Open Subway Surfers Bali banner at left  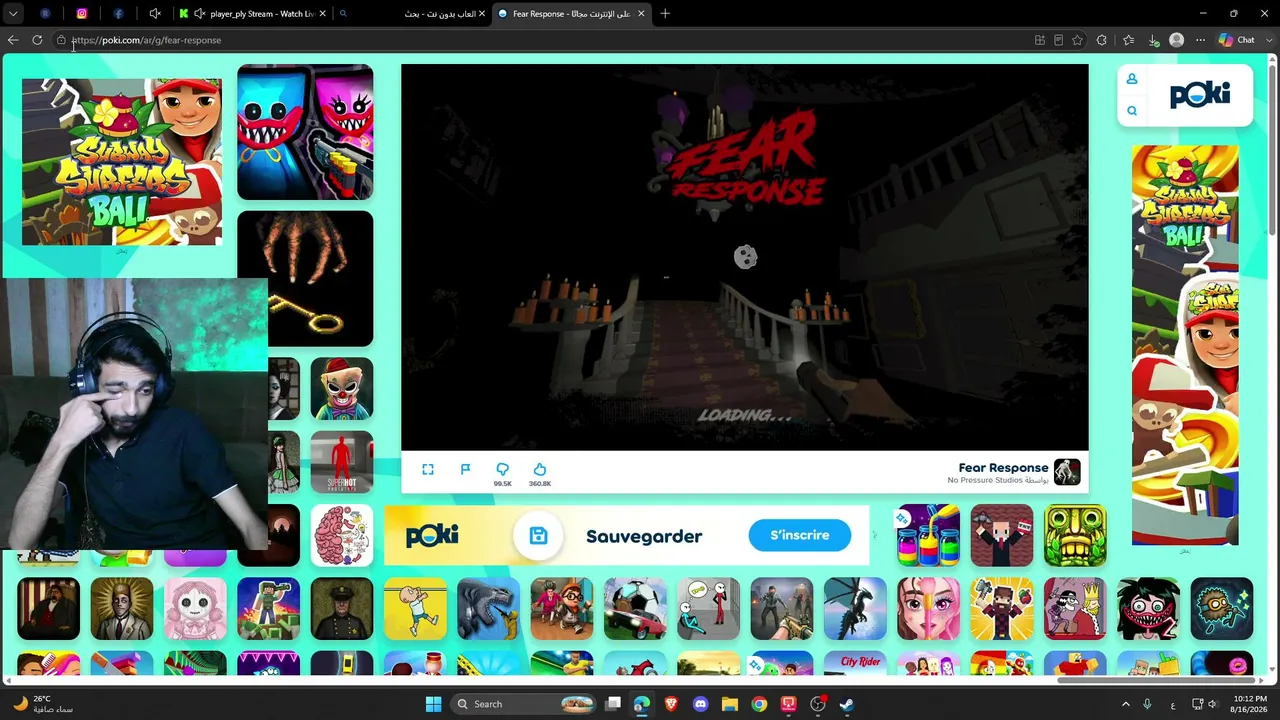click(122, 162)
